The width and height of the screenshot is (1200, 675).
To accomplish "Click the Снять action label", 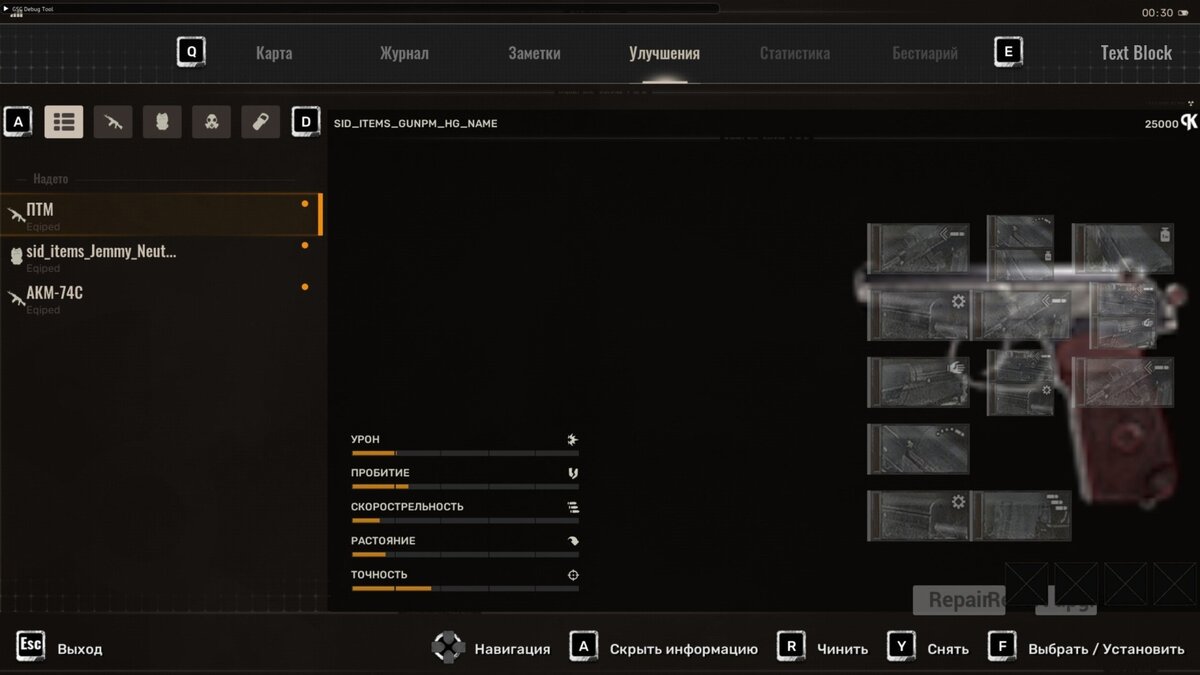I will tap(948, 649).
